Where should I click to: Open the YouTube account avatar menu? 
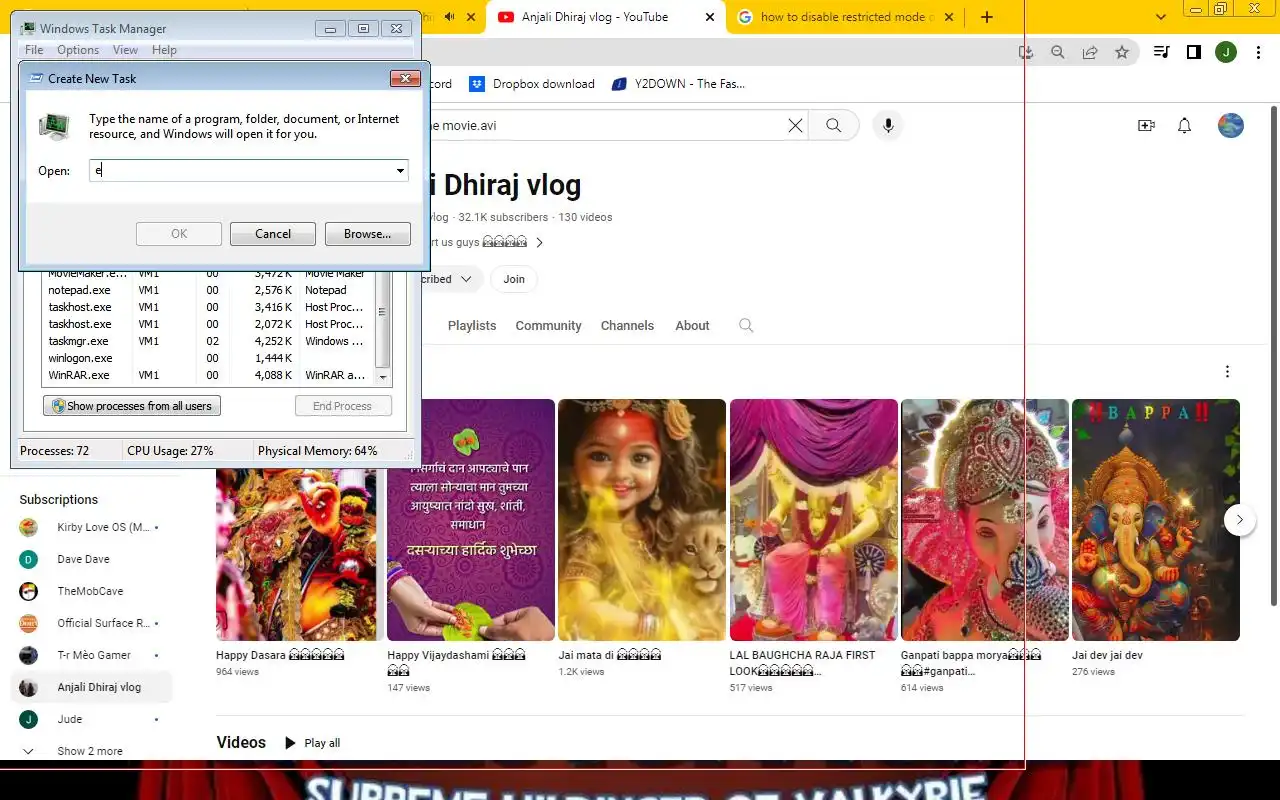point(1230,125)
